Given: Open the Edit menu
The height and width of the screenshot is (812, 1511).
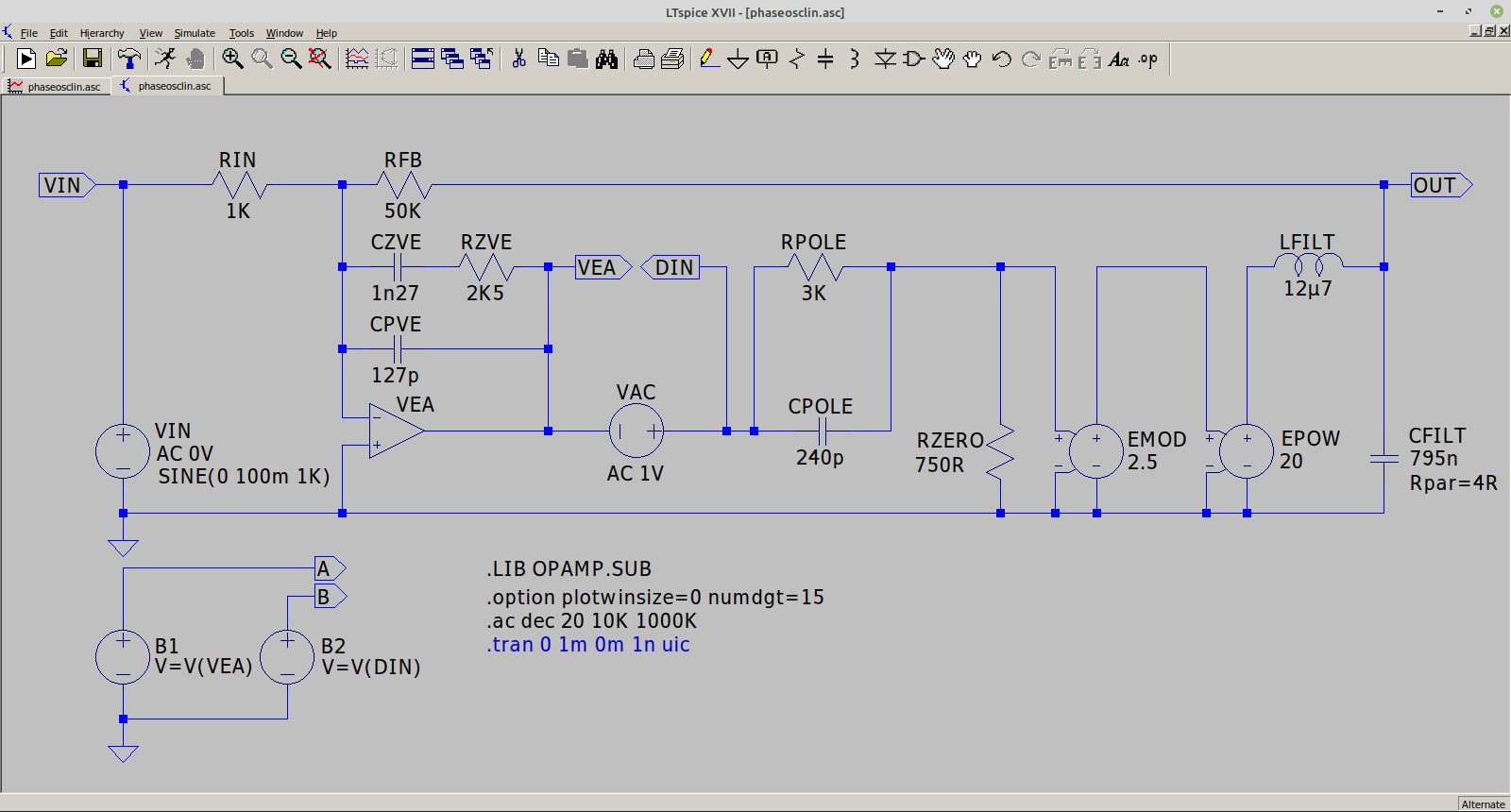Looking at the screenshot, I should pos(59,33).
